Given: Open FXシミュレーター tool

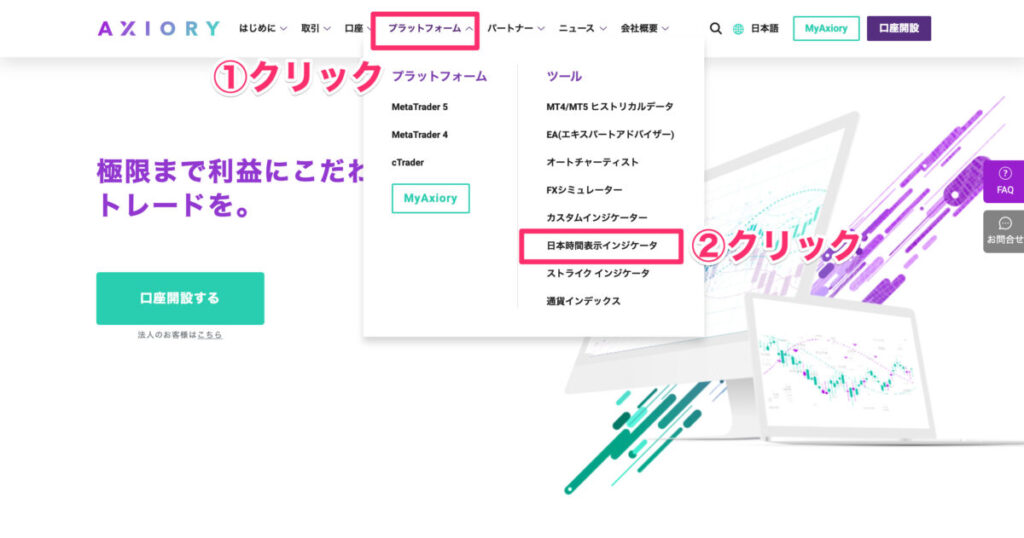Looking at the screenshot, I should pos(584,190).
